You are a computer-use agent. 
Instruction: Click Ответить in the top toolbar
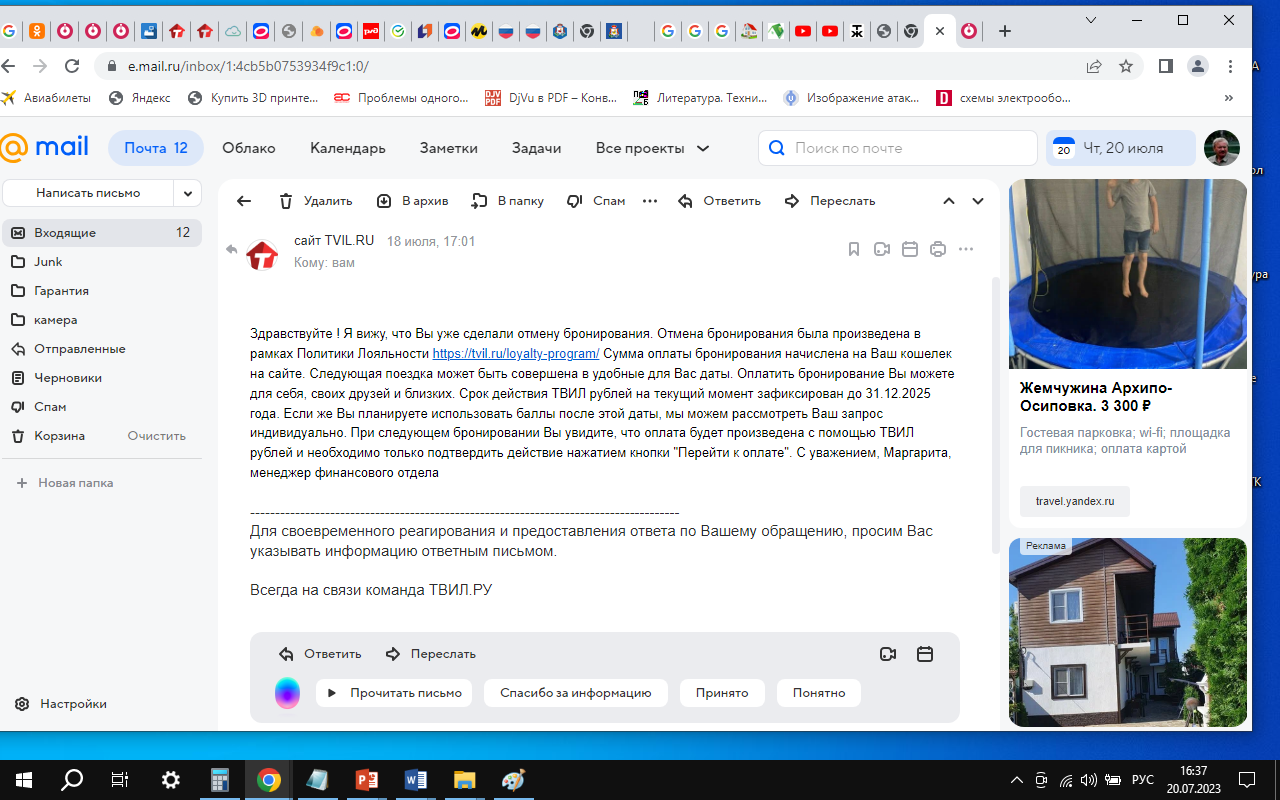pyautogui.click(x=719, y=201)
